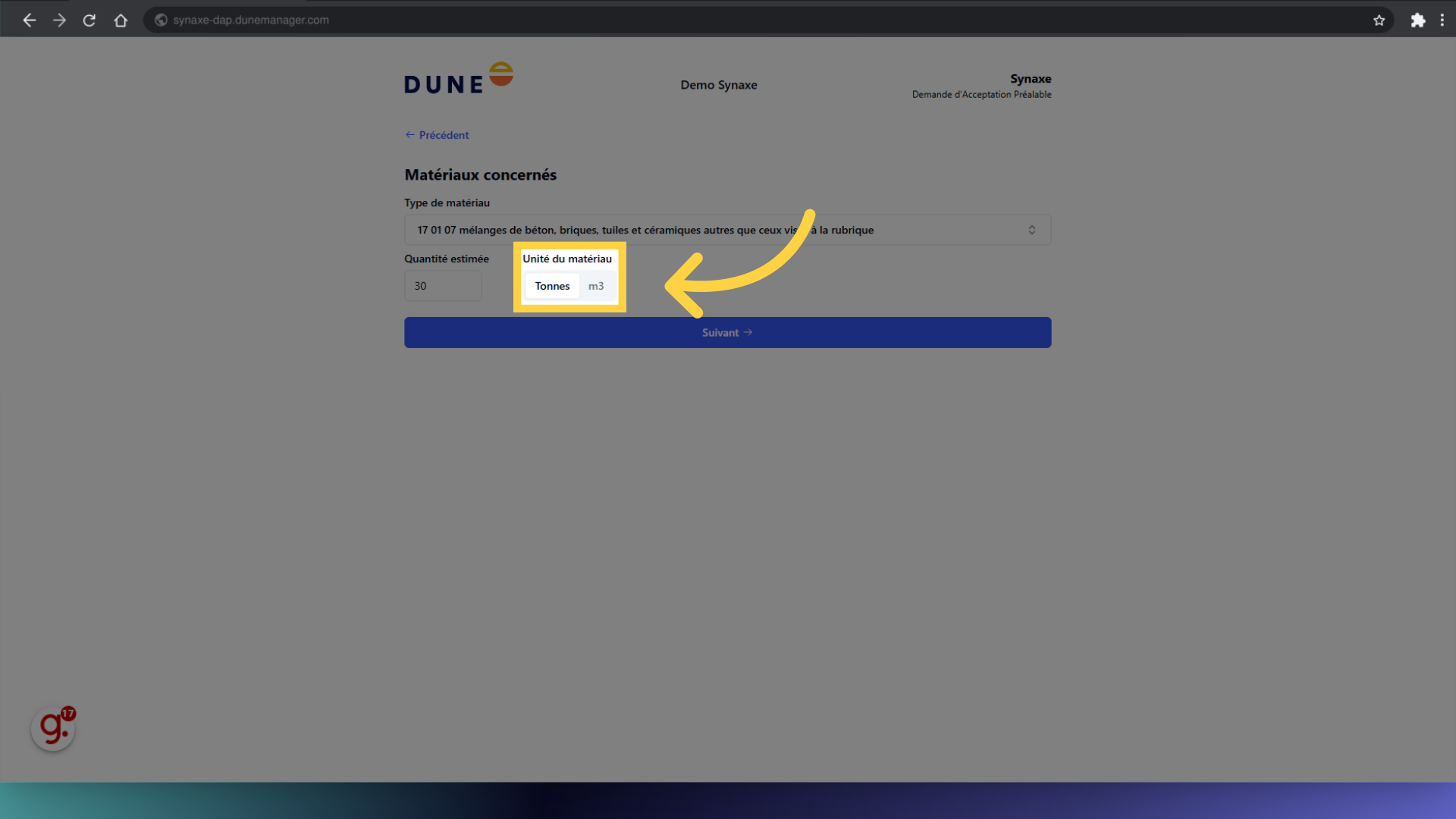Switch material unit to m3
The width and height of the screenshot is (1456, 819).
pyautogui.click(x=596, y=286)
